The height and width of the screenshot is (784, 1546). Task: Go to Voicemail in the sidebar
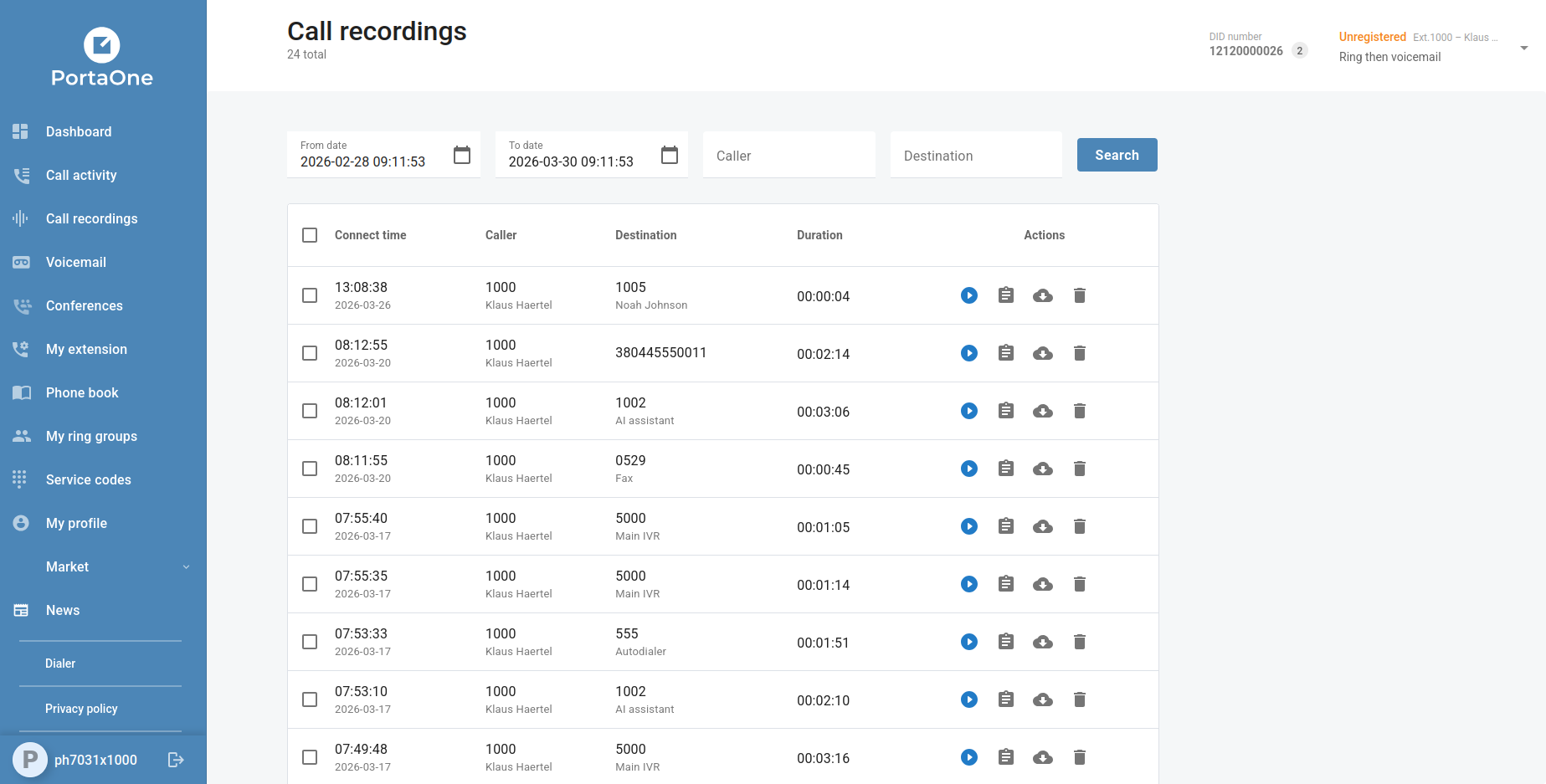(76, 262)
